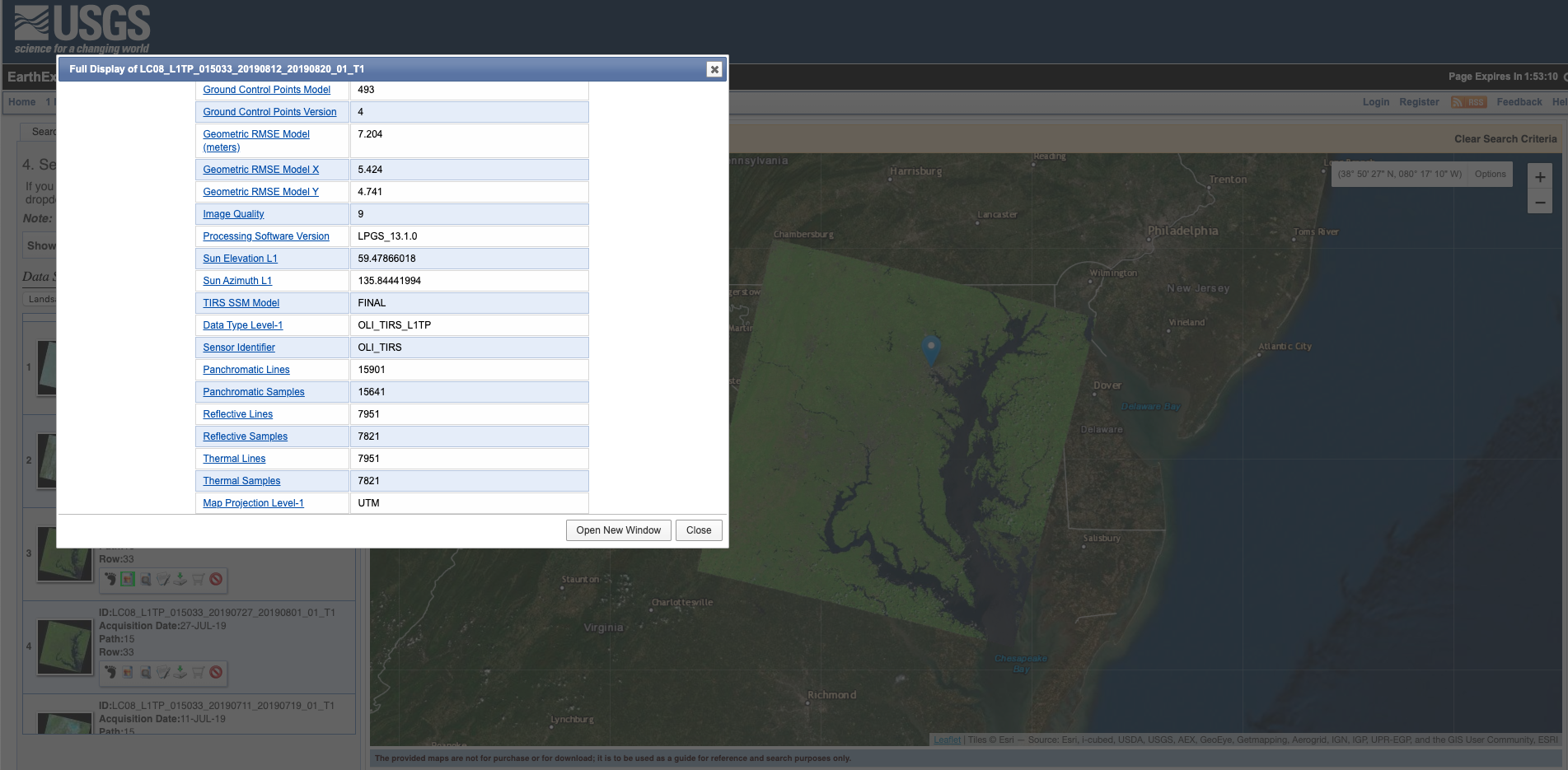
Task: Open the USGS logo homepage
Action: tap(82, 28)
